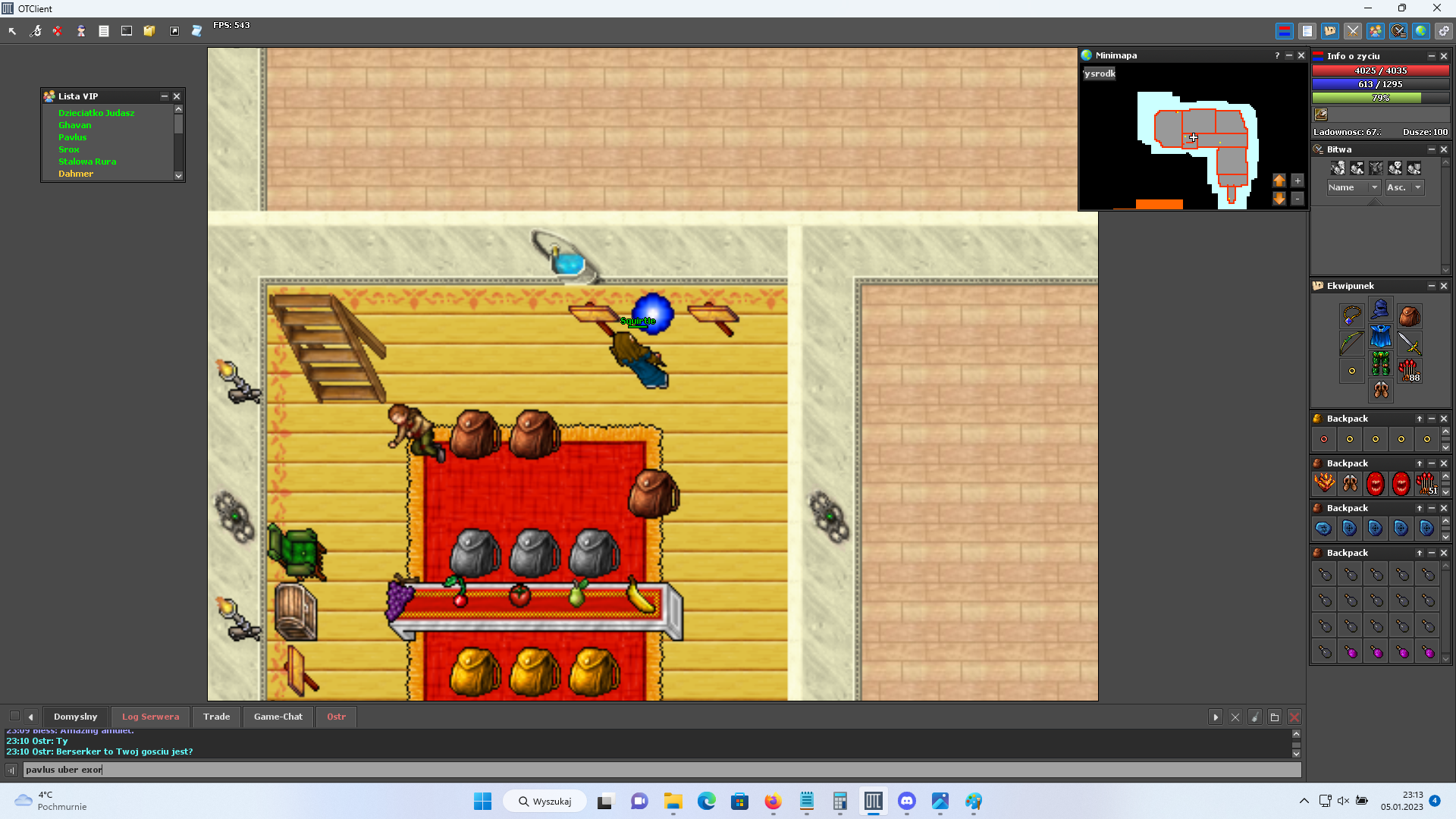Viewport: 1456px width, 819px height.
Task: Open the character profile icon in top toolbar
Action: pyautogui.click(x=81, y=31)
